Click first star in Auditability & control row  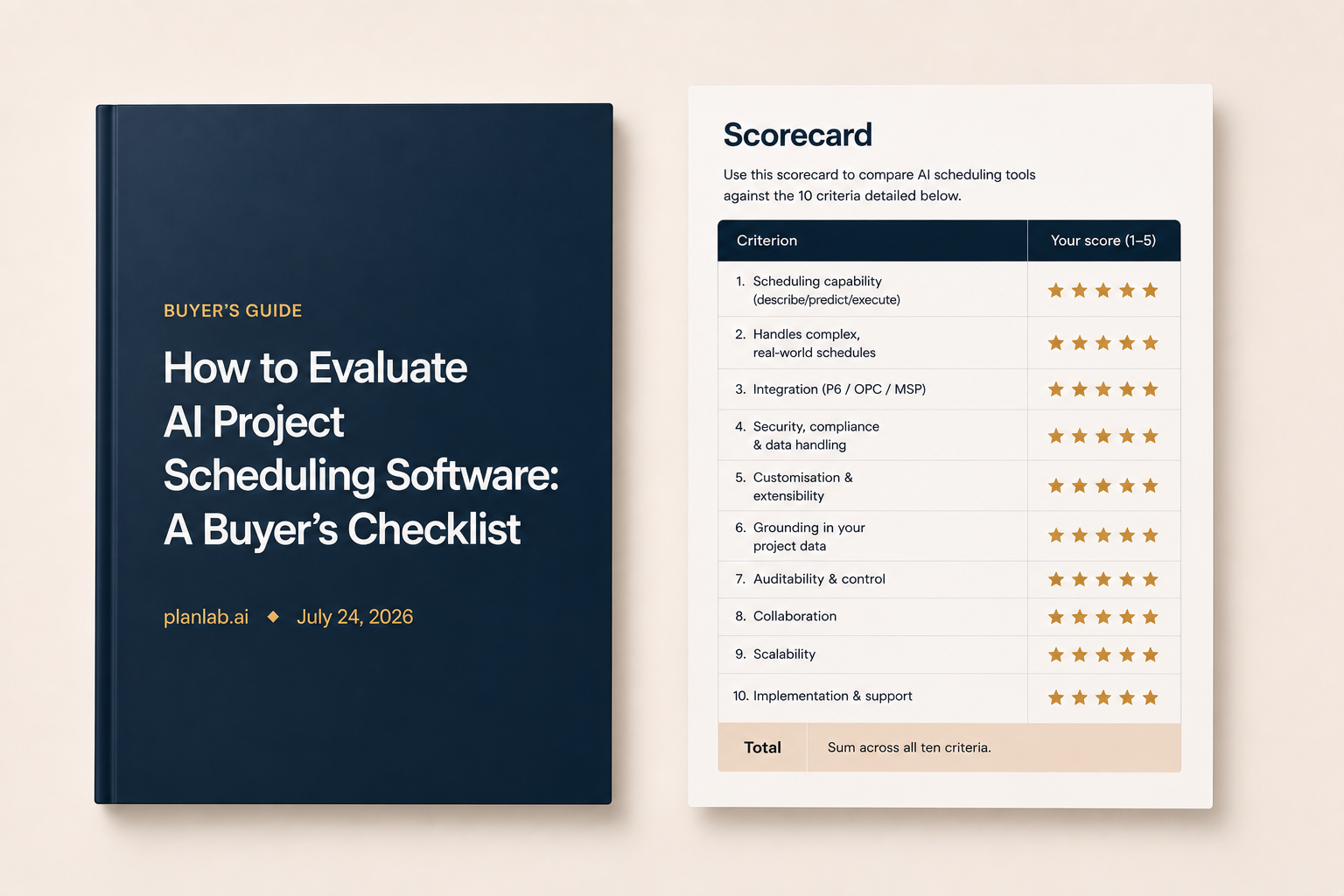coord(1056,579)
